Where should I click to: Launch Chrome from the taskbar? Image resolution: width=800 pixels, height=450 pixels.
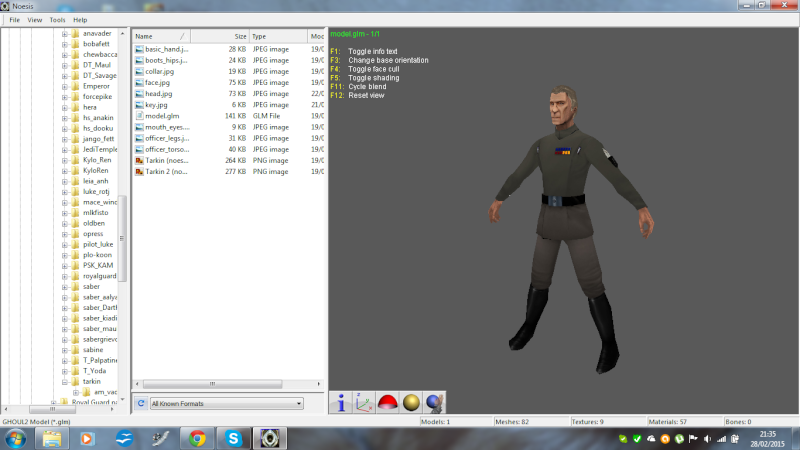click(x=197, y=438)
